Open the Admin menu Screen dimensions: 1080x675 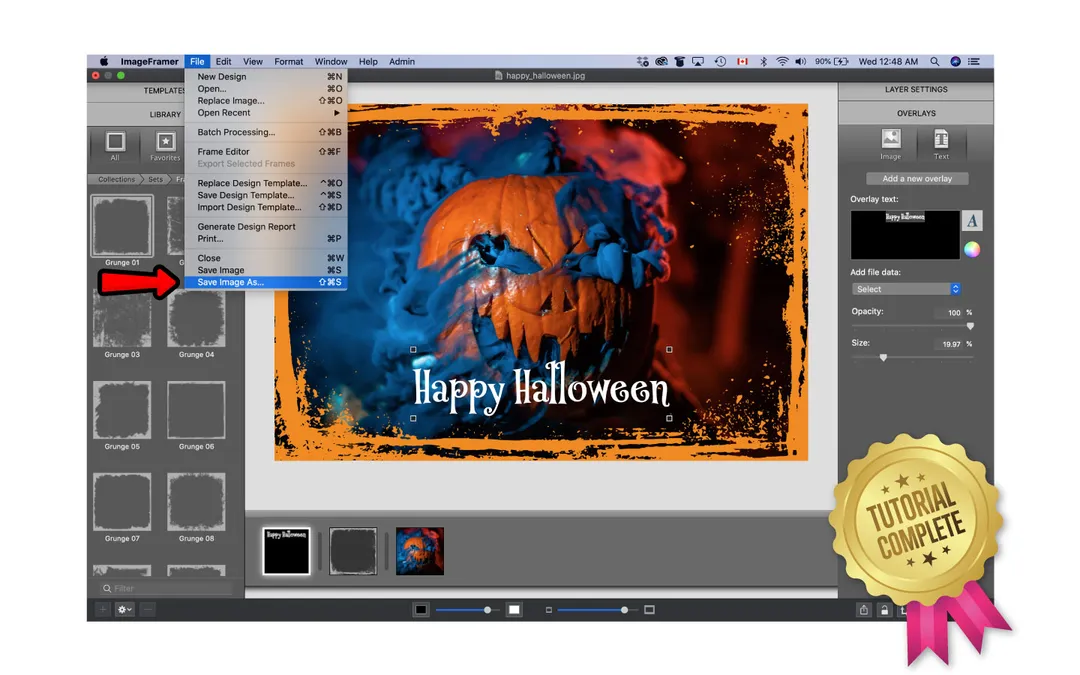pyautogui.click(x=402, y=61)
